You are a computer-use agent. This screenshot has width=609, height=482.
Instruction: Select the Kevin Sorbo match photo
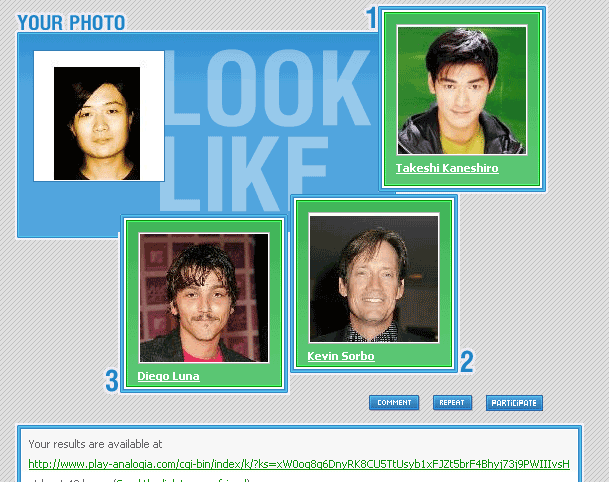point(374,278)
